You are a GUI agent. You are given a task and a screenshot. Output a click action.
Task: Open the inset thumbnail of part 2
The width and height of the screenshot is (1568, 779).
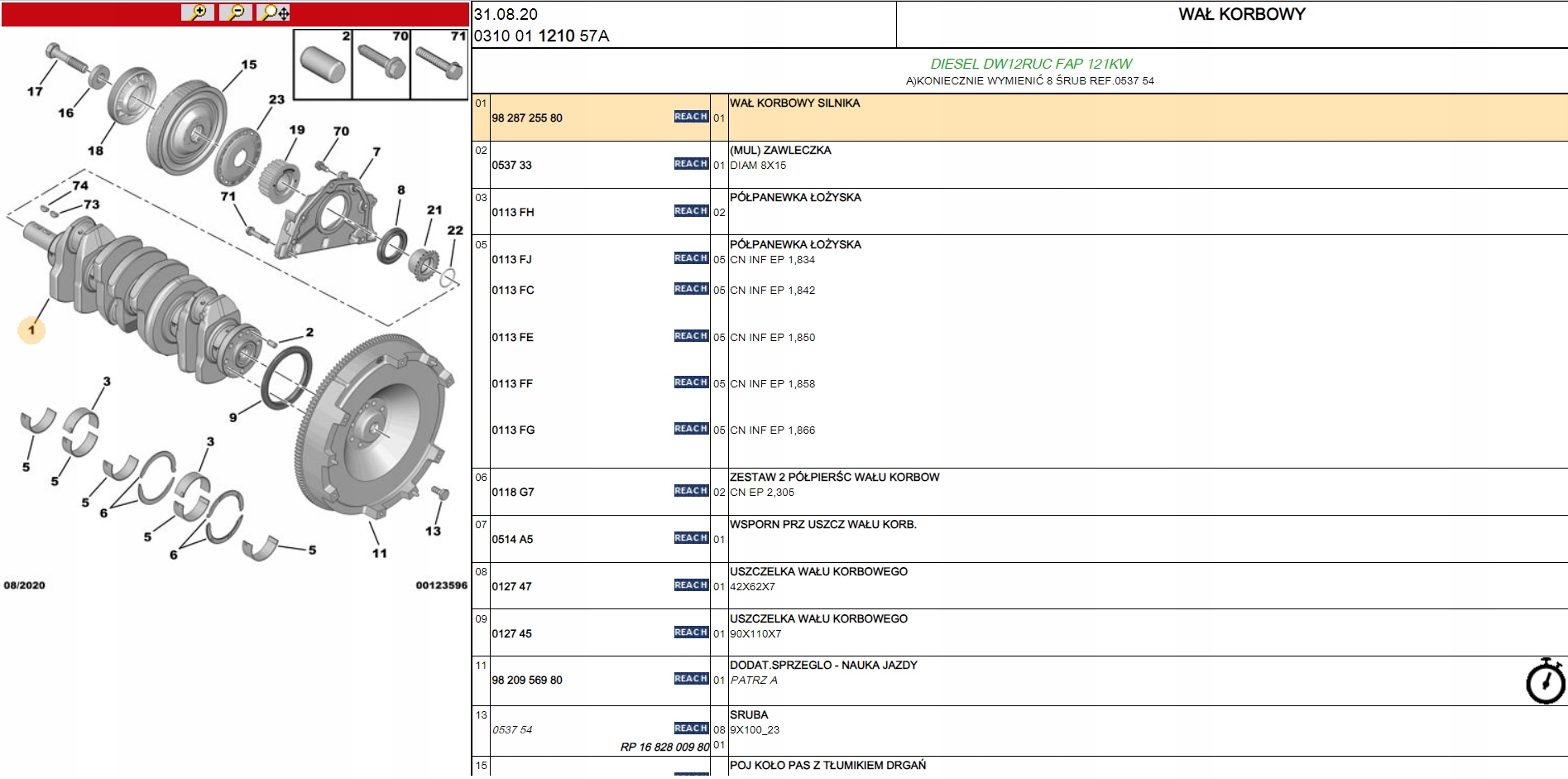[x=323, y=65]
